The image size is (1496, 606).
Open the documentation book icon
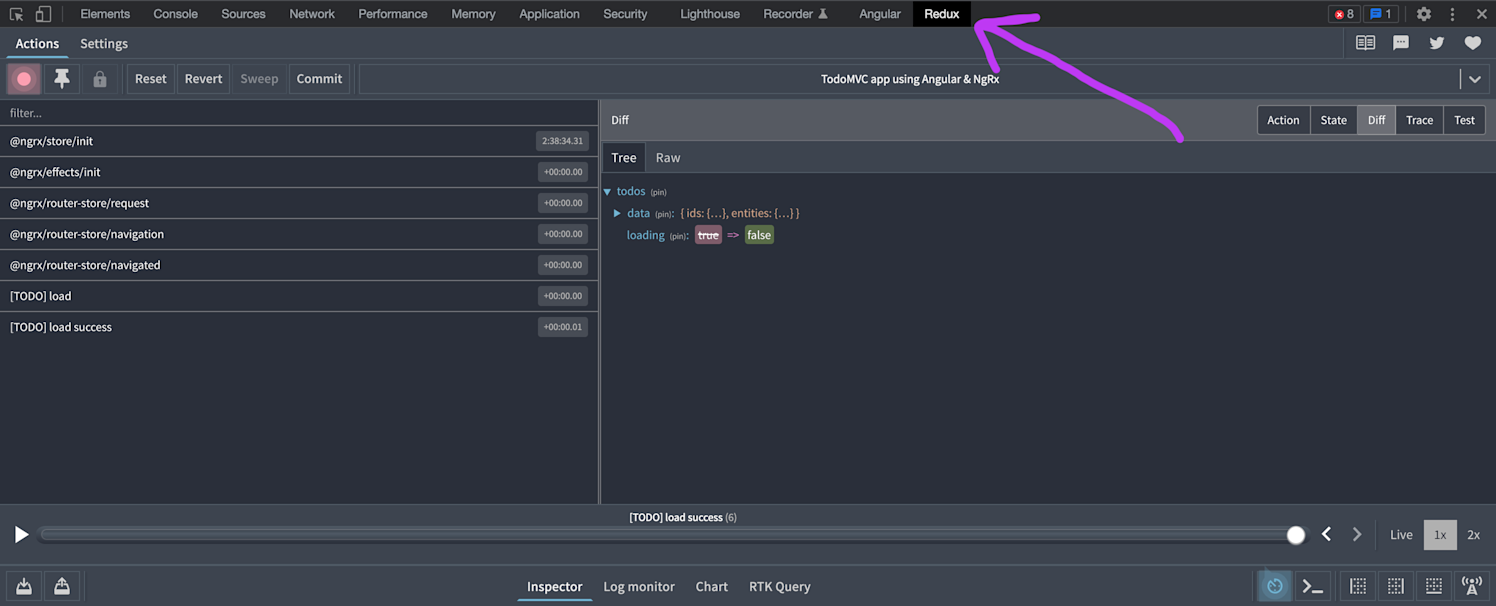[1365, 43]
